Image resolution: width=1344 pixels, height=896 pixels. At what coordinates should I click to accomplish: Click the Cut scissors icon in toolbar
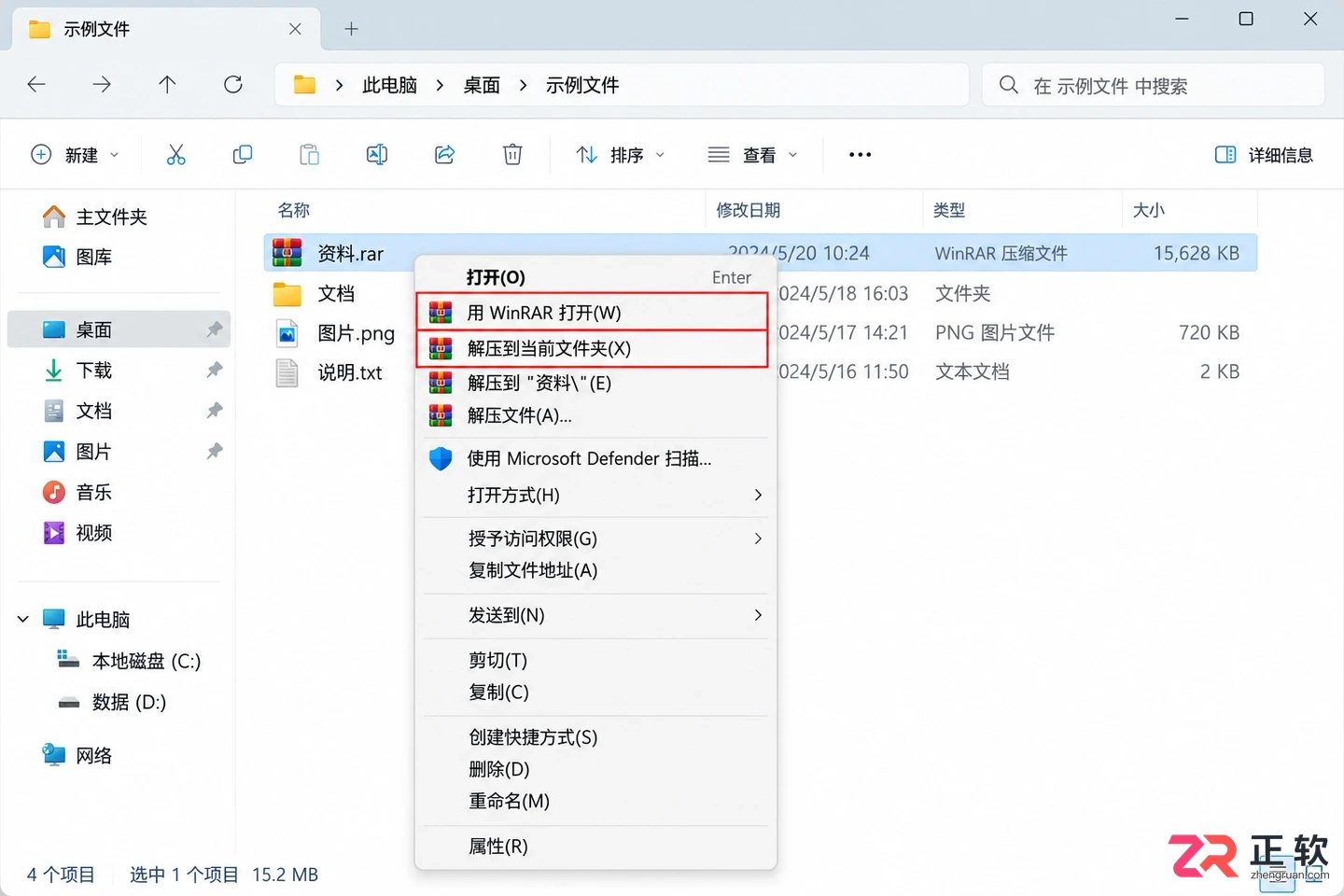click(x=175, y=155)
